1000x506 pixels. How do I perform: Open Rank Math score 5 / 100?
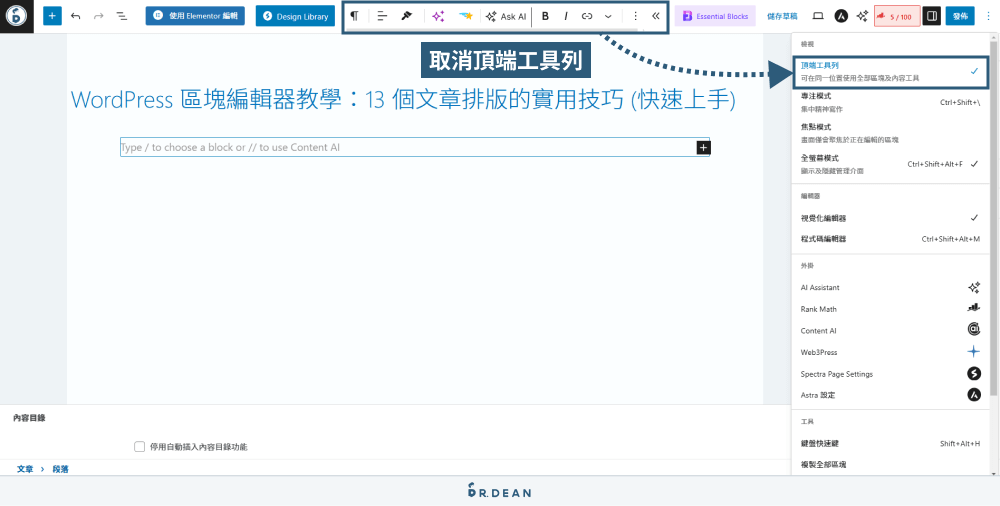click(897, 17)
